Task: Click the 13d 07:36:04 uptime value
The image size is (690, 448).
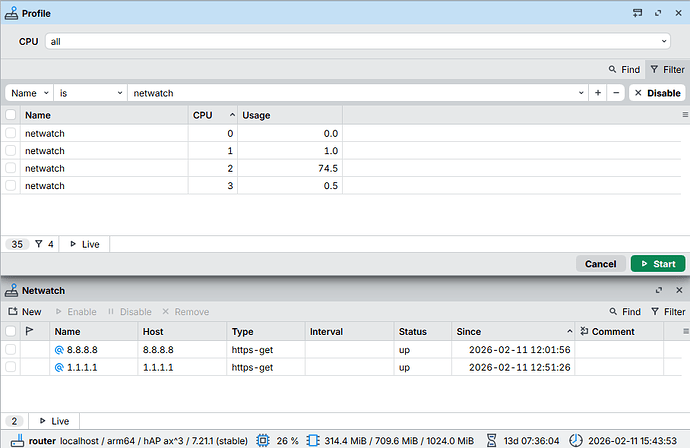Action: click(531, 441)
